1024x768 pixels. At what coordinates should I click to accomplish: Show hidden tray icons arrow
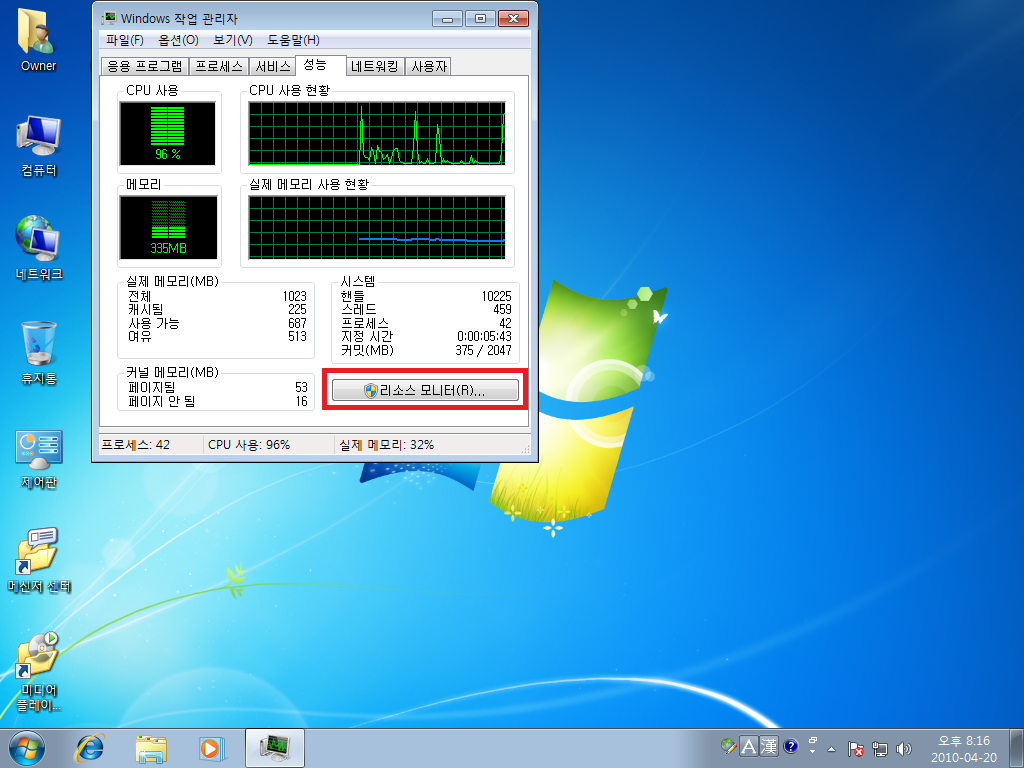(x=831, y=748)
